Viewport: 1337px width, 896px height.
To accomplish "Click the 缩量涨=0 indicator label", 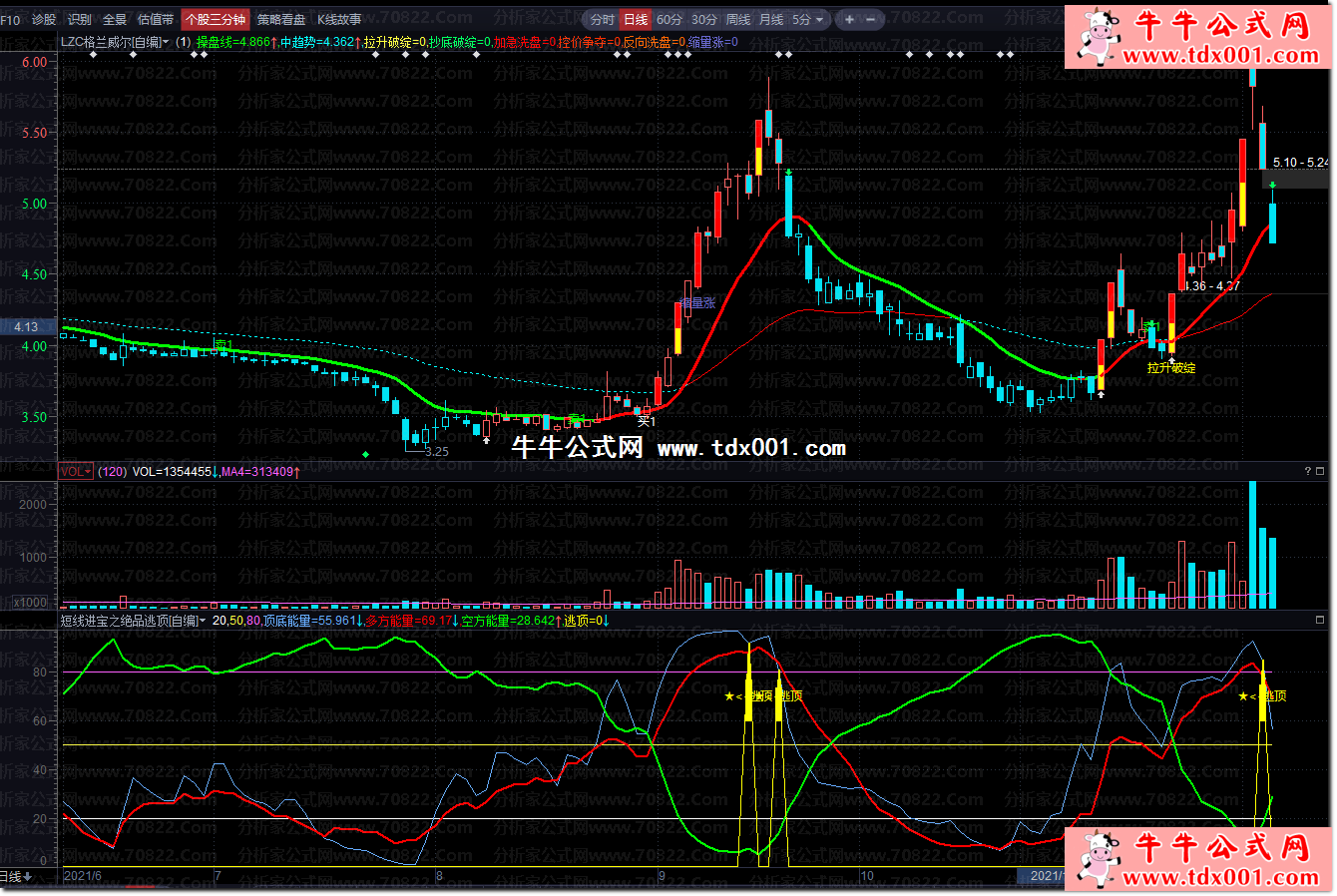I will 713,42.
